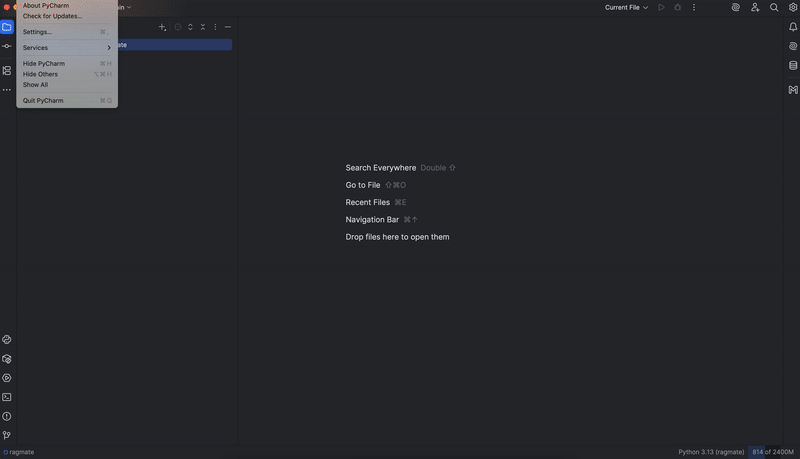Collapse all in Project panel

coord(203,27)
